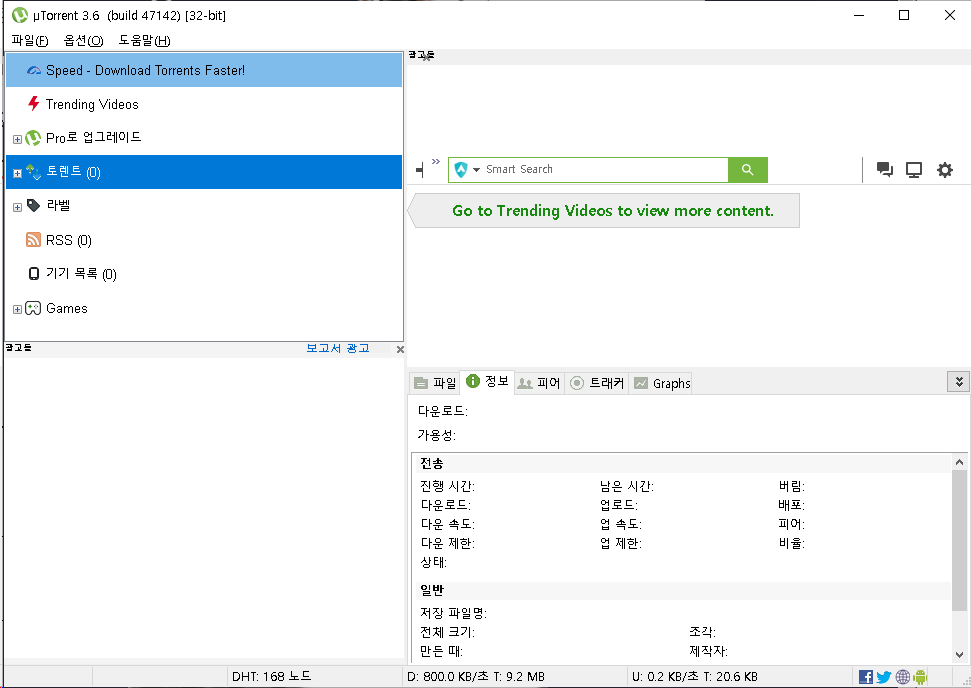Switch to the Graphs tab
Image resolution: width=971 pixels, height=688 pixels.
pos(661,383)
